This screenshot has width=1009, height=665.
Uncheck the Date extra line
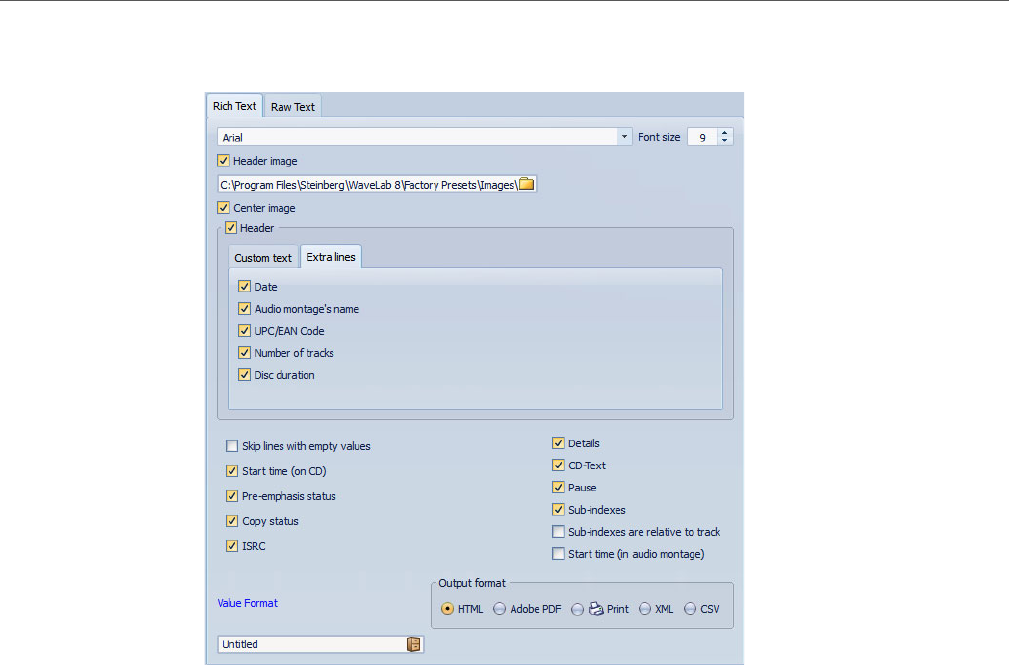[245, 286]
